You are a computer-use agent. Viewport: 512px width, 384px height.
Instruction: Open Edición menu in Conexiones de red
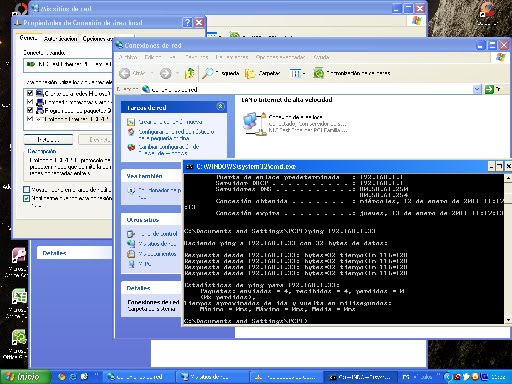pyautogui.click(x=153, y=57)
